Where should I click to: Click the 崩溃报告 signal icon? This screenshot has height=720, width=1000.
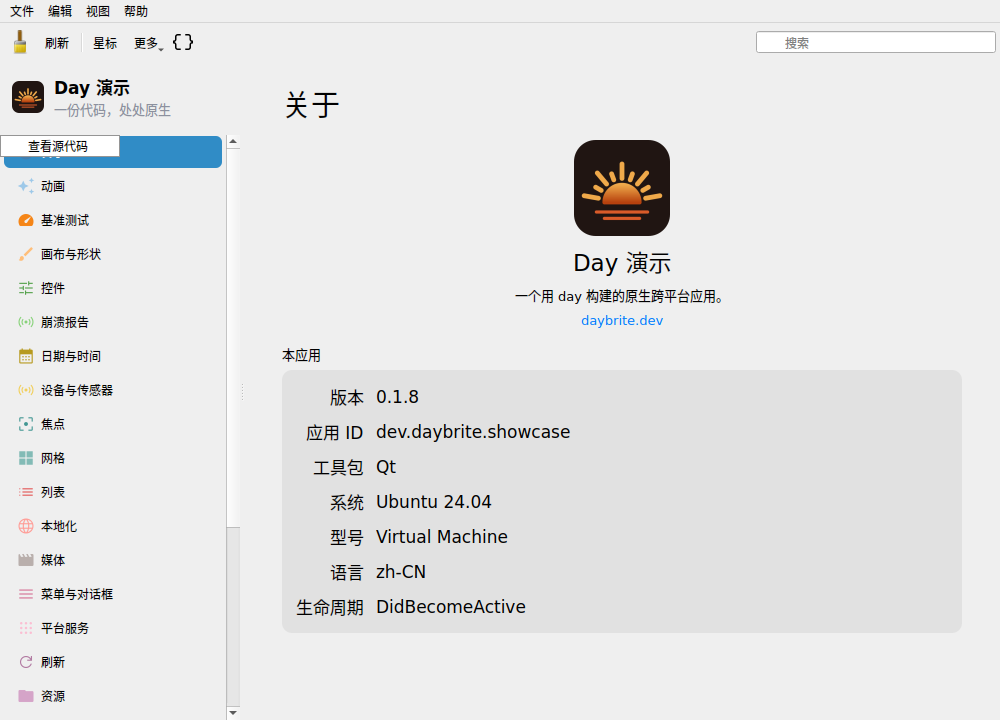pyautogui.click(x=26, y=322)
